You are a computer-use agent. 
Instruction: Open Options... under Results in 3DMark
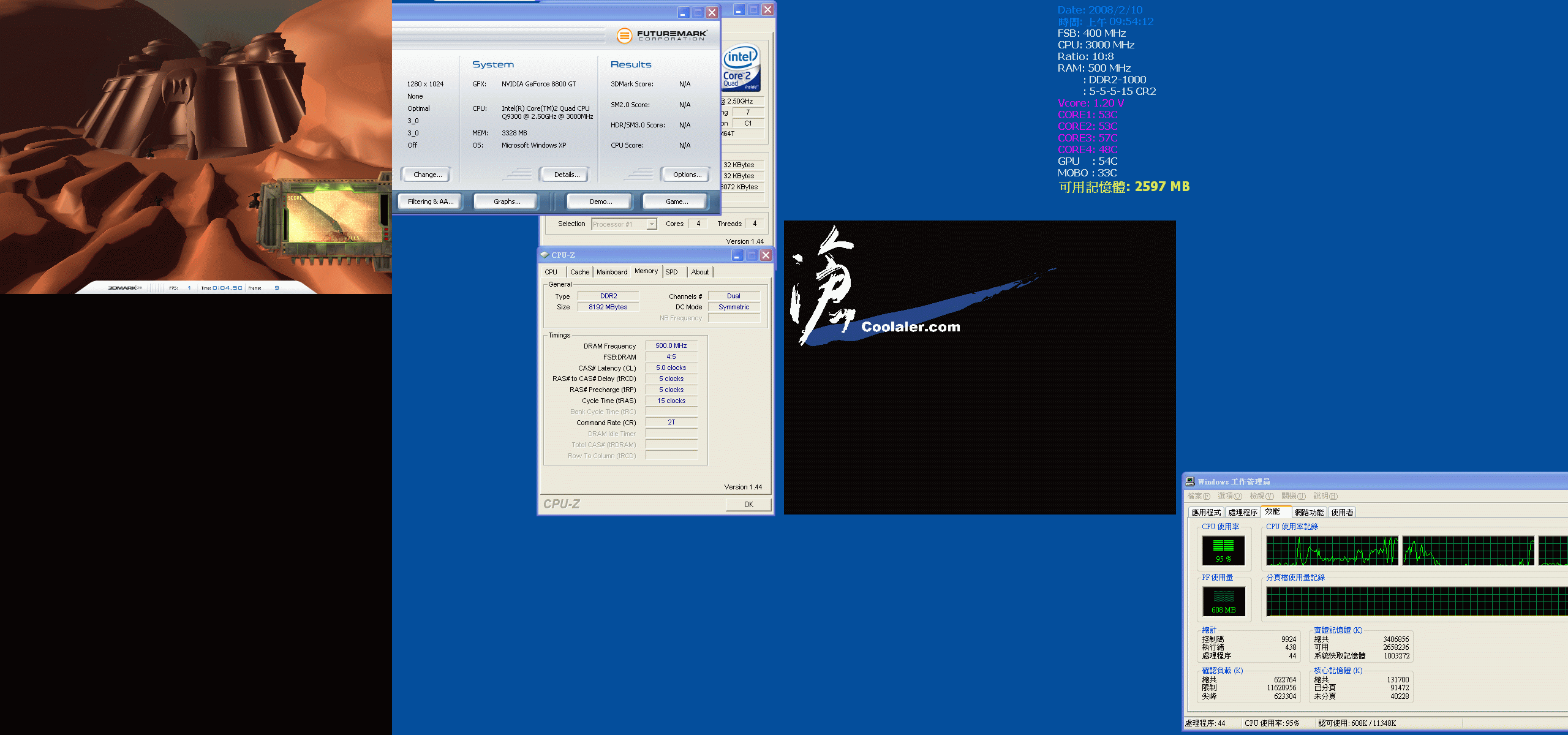tap(687, 175)
